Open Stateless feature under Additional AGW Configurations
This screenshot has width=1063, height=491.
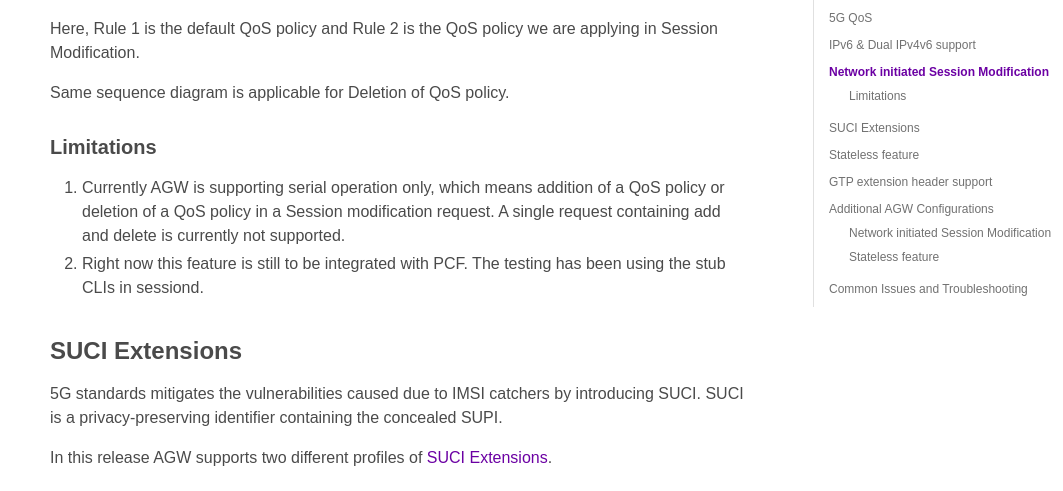(x=893, y=257)
